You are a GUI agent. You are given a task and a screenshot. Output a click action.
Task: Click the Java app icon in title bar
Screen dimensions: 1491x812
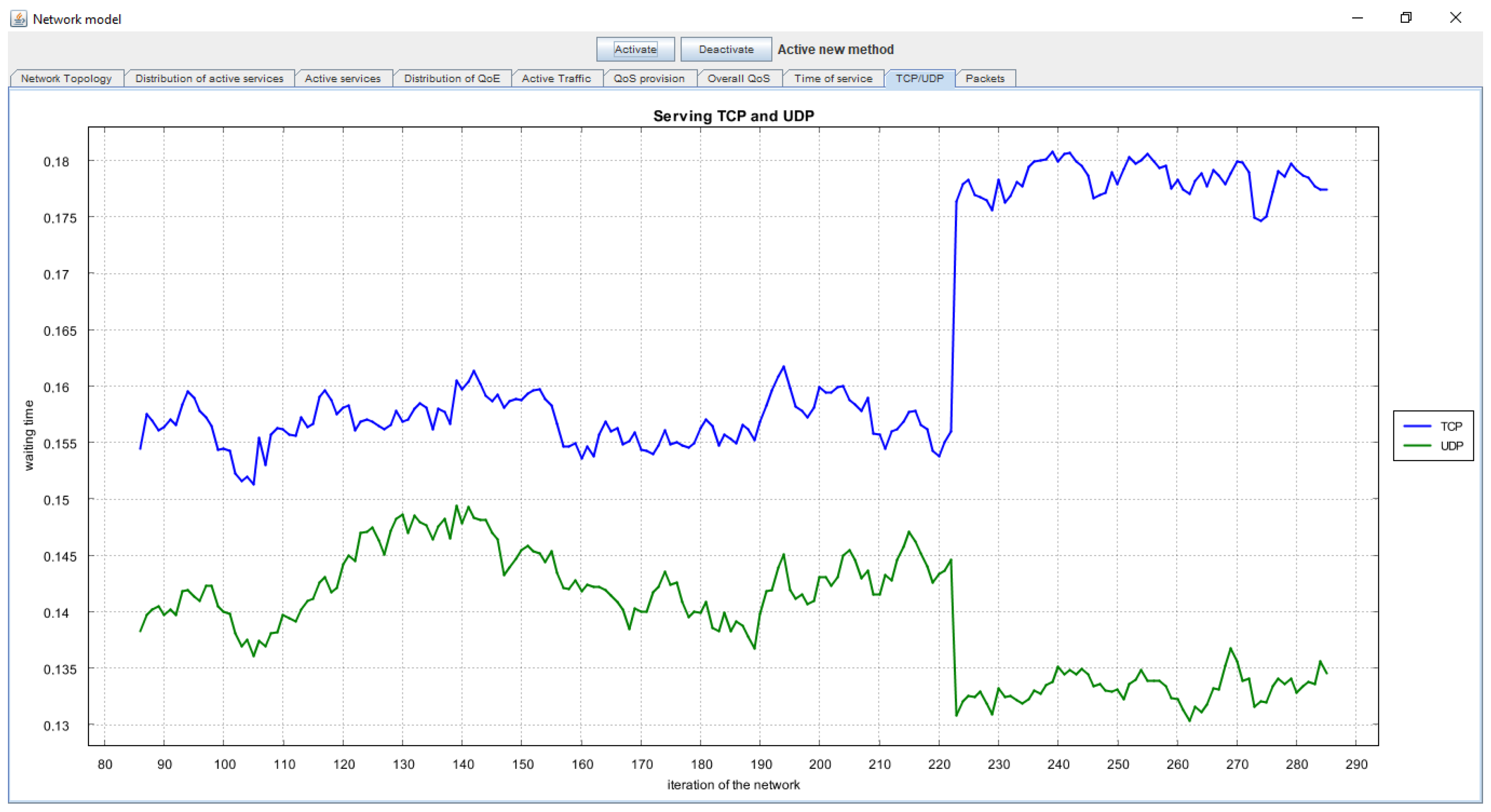click(x=18, y=18)
